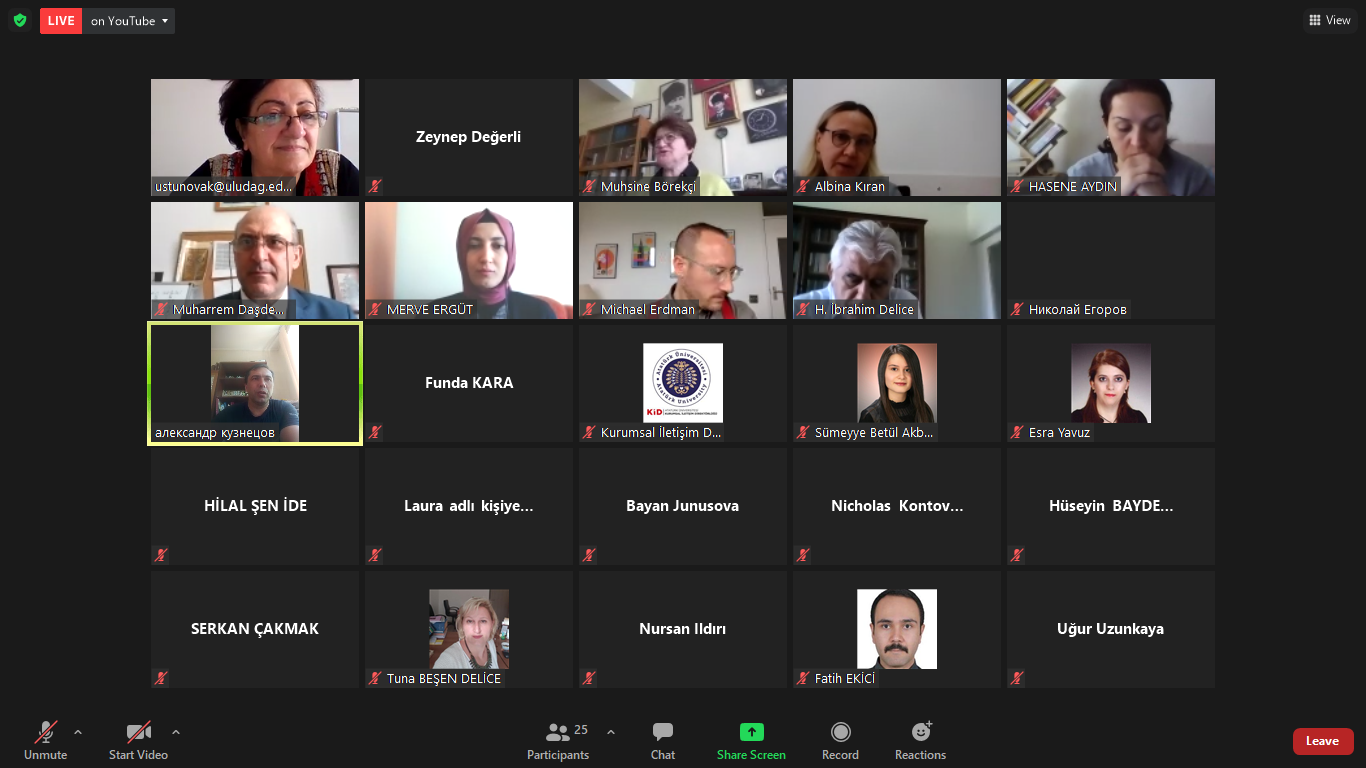
Task: Click the red LIVE indicator
Action: 61,21
